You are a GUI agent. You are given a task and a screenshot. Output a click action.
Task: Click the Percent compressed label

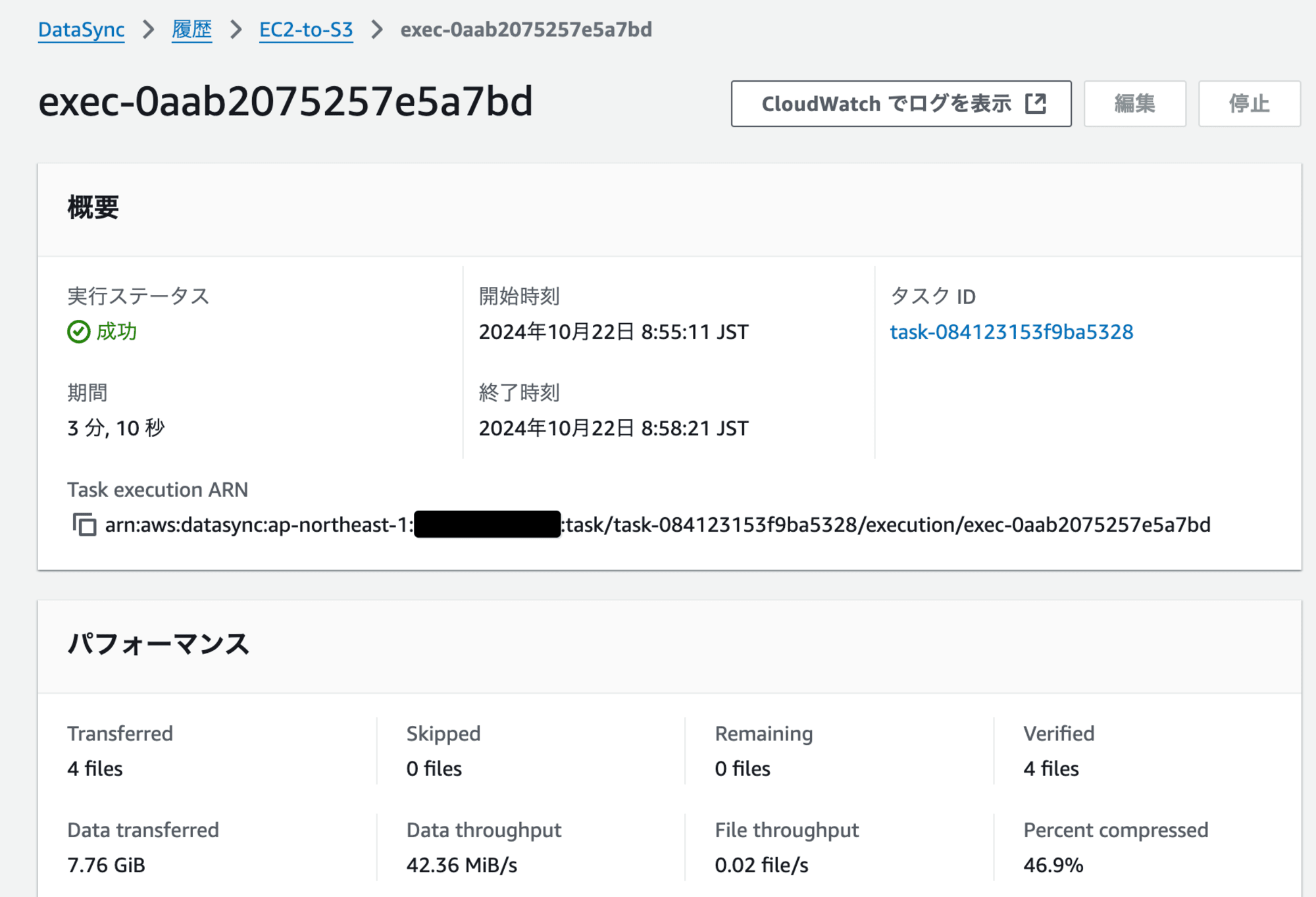pos(1116,830)
